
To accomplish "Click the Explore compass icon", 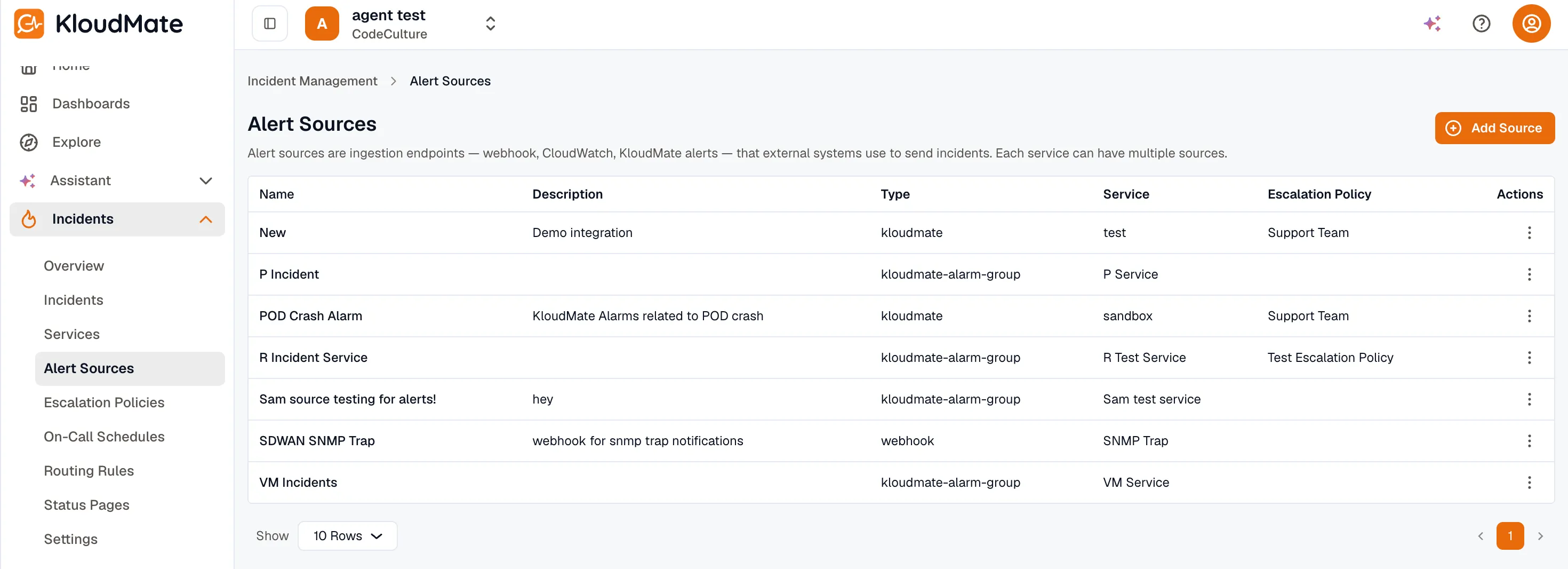I will 29,142.
